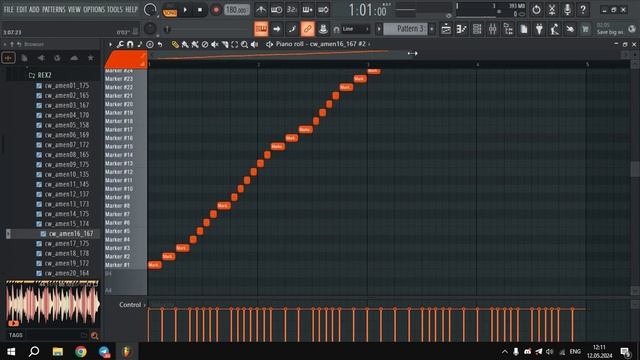Image resolution: width=640 pixels, height=360 pixels.
Task: Click the TAGS input field
Action: (x=55, y=336)
